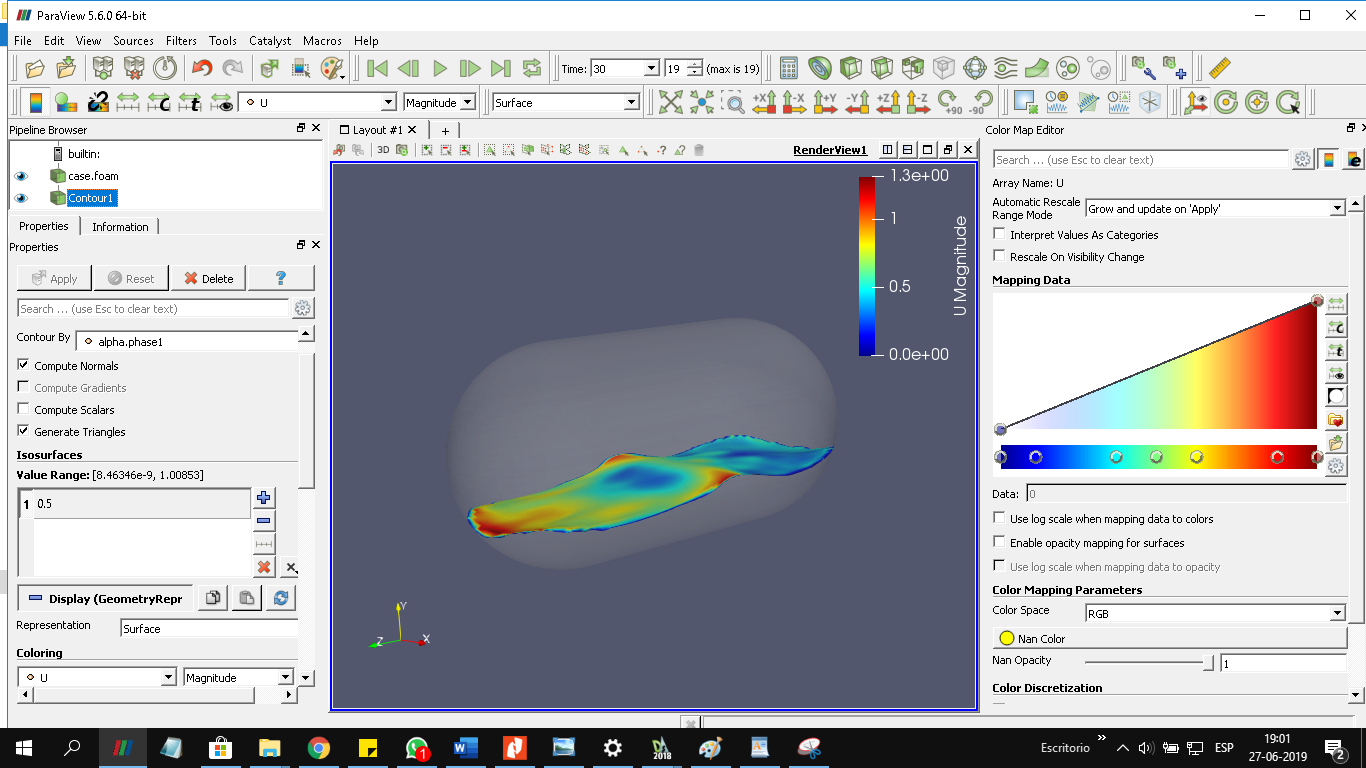
Task: Toggle color legend visibility icon
Action: pyautogui.click(x=35, y=102)
